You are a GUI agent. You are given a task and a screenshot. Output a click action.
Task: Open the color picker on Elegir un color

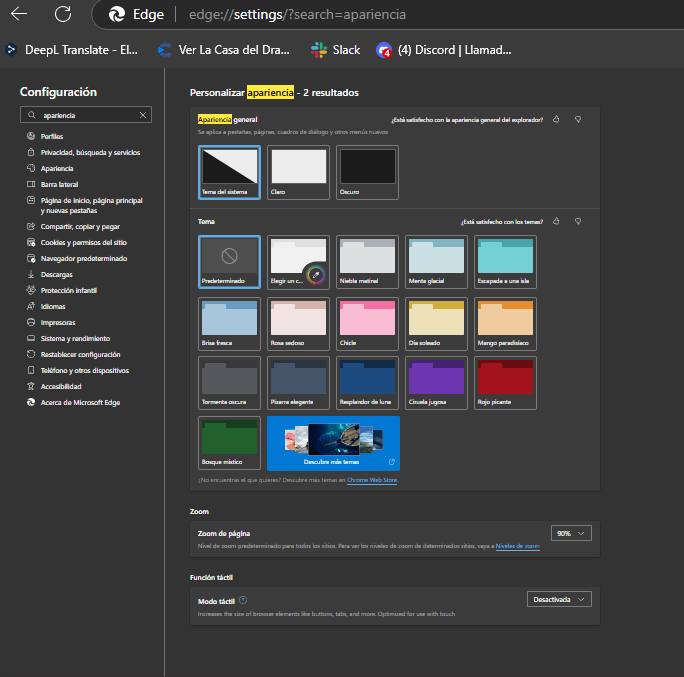coord(316,274)
